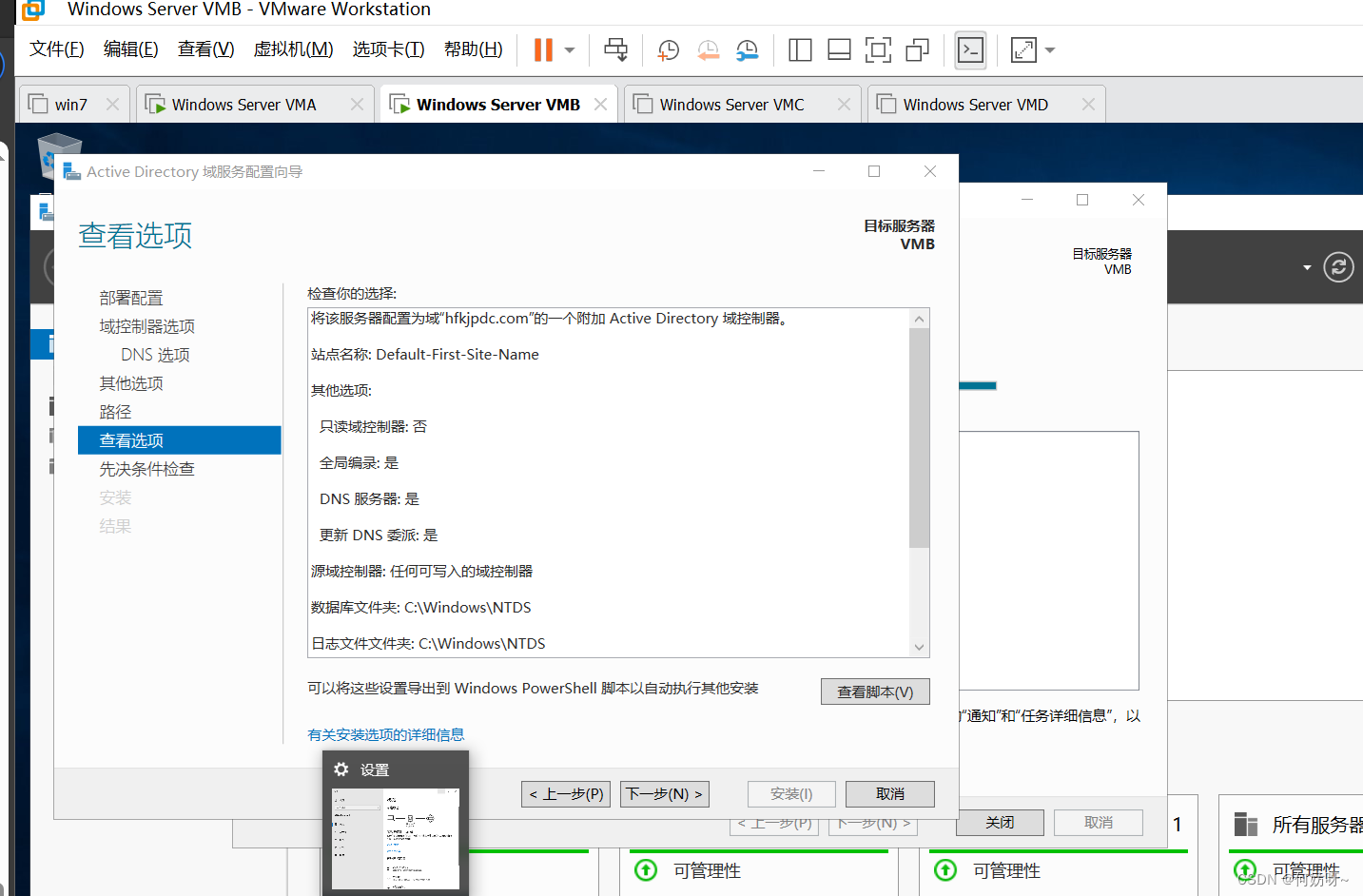Open the power options dropdown beside pause
This screenshot has width=1363, height=896.
[x=570, y=50]
